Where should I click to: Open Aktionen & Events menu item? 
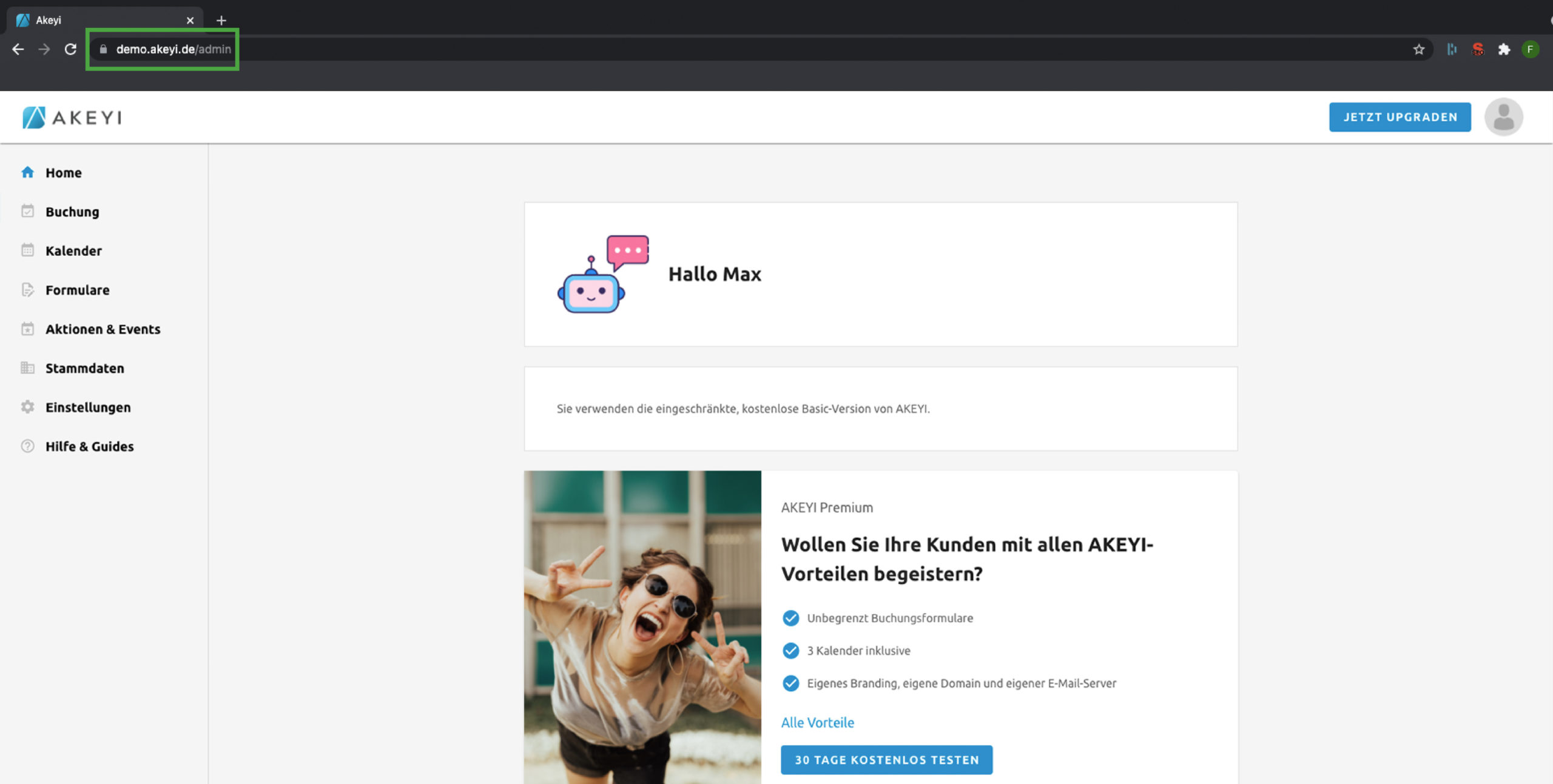click(x=103, y=329)
